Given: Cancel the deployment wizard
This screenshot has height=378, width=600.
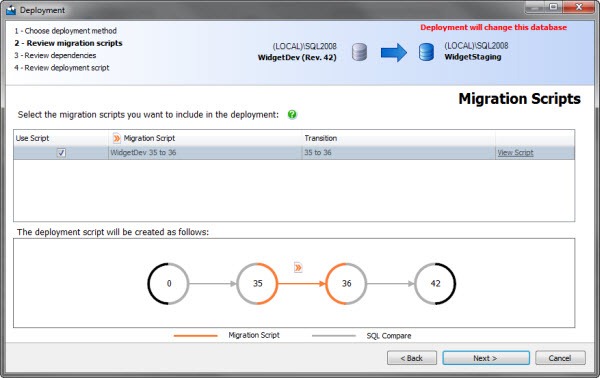Looking at the screenshot, I should pos(560,358).
